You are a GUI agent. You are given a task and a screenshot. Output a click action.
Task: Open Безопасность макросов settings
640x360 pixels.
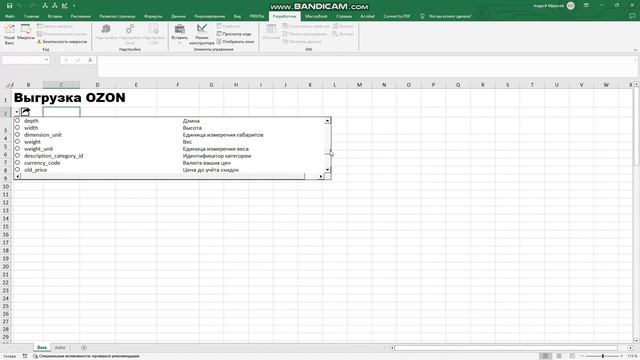tap(62, 42)
